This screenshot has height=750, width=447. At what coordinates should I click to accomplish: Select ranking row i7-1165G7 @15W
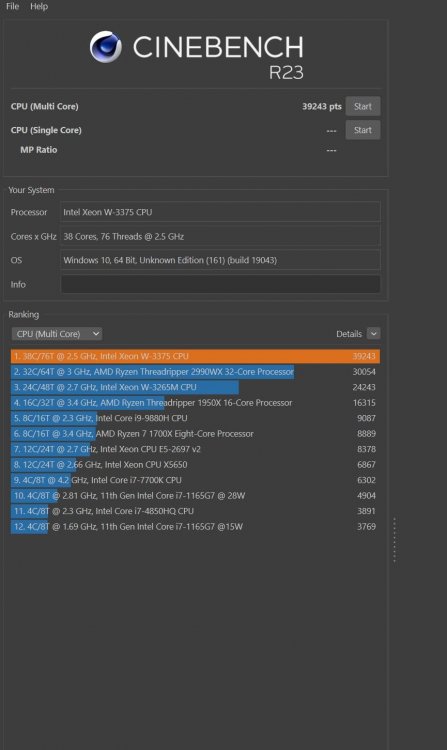coord(196,527)
